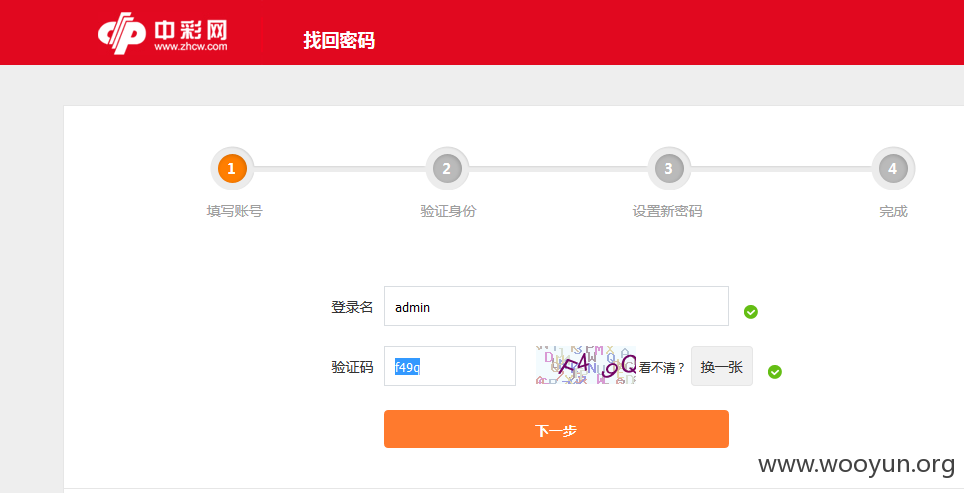Click the 看不清? text link
Image resolution: width=964 pixels, height=493 pixels.
tap(662, 368)
